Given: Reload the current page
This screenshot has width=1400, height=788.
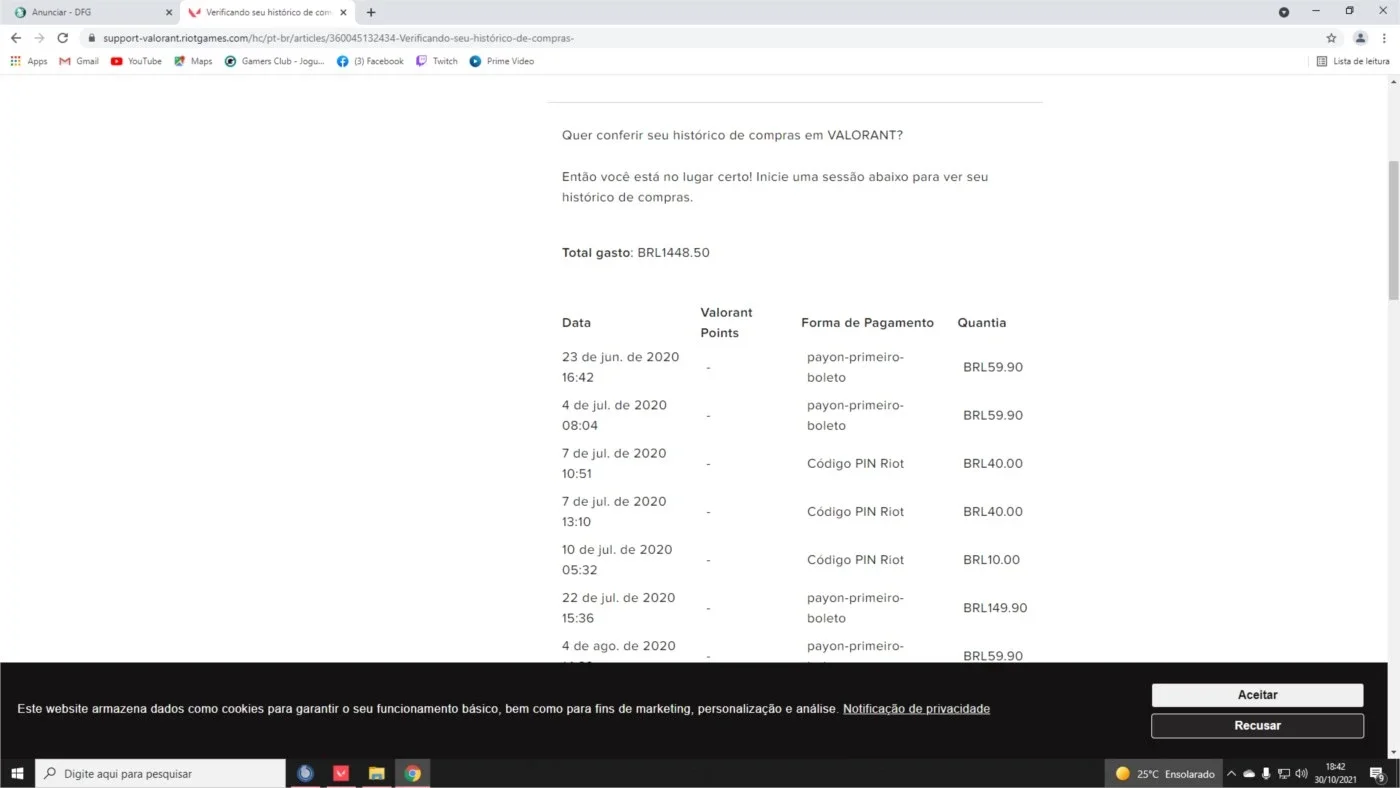Looking at the screenshot, I should 62,38.
